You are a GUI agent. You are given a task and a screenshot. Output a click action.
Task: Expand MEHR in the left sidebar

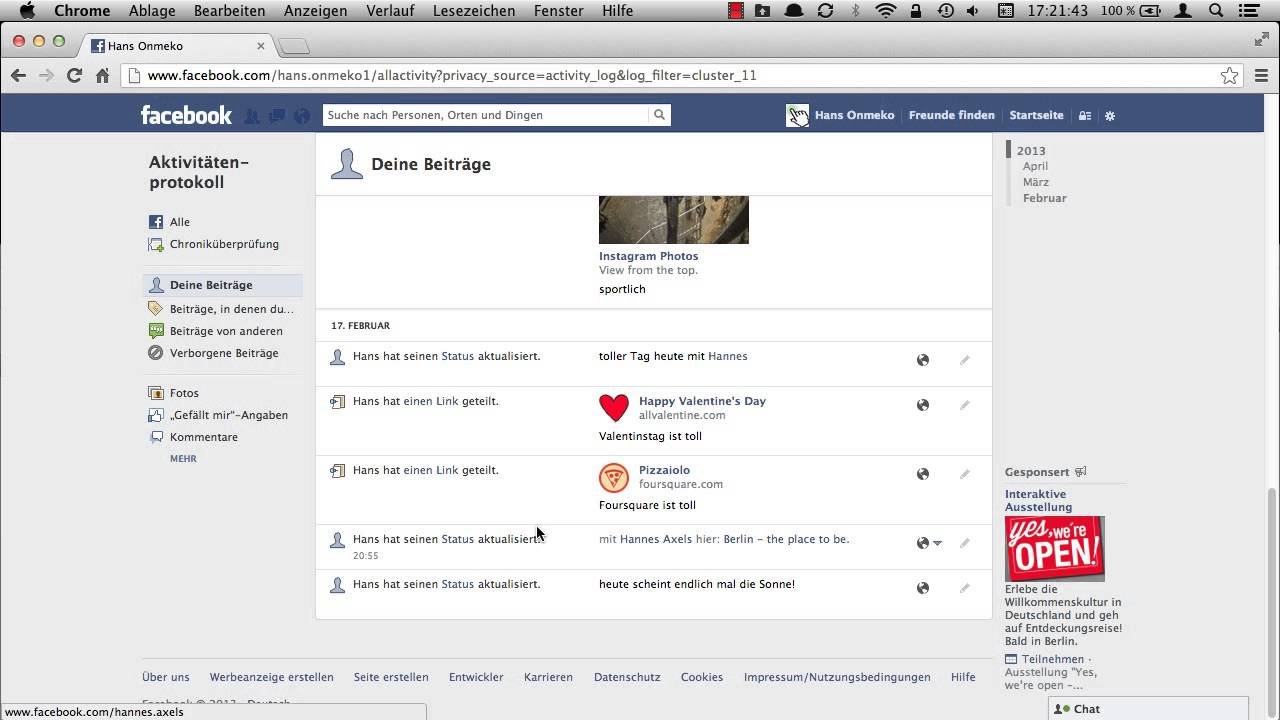(183, 458)
